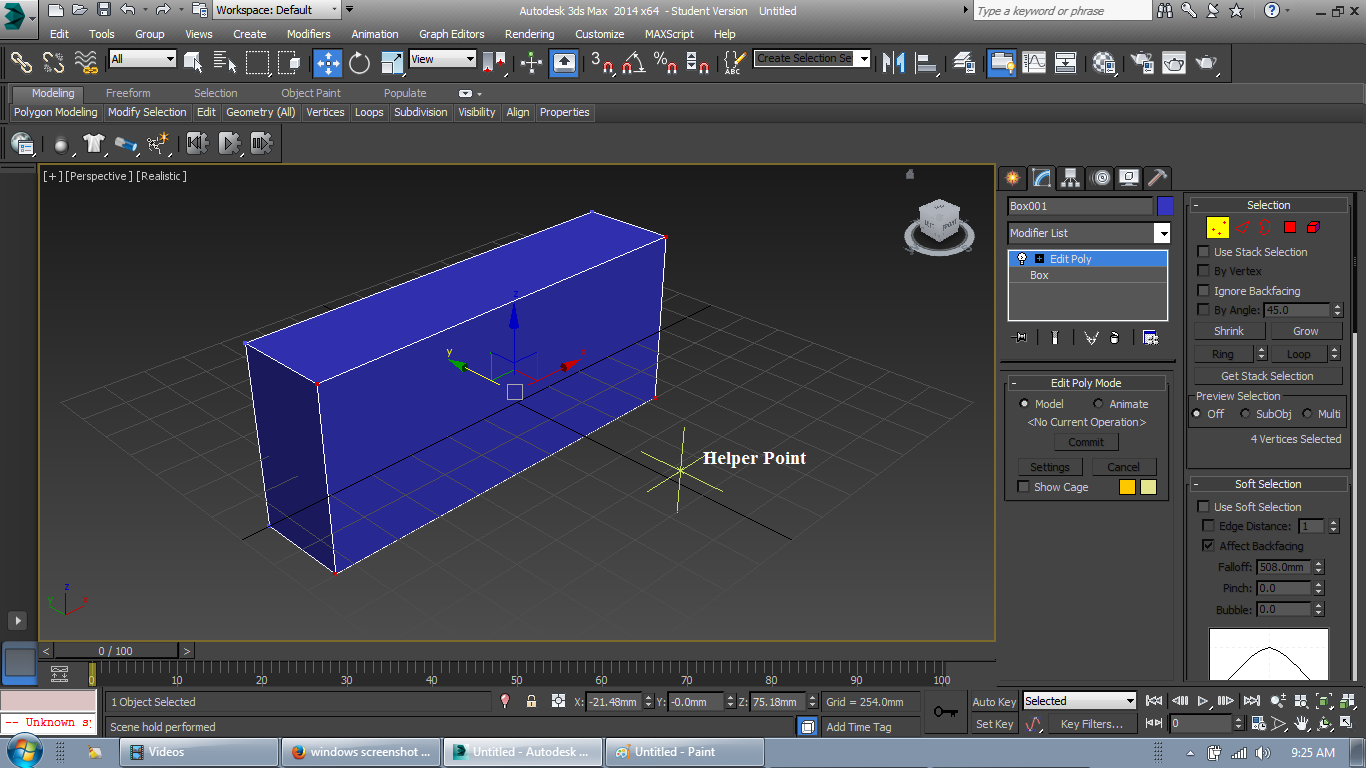The image size is (1366, 768).
Task: Toggle the Angle Snap icon
Action: [633, 63]
